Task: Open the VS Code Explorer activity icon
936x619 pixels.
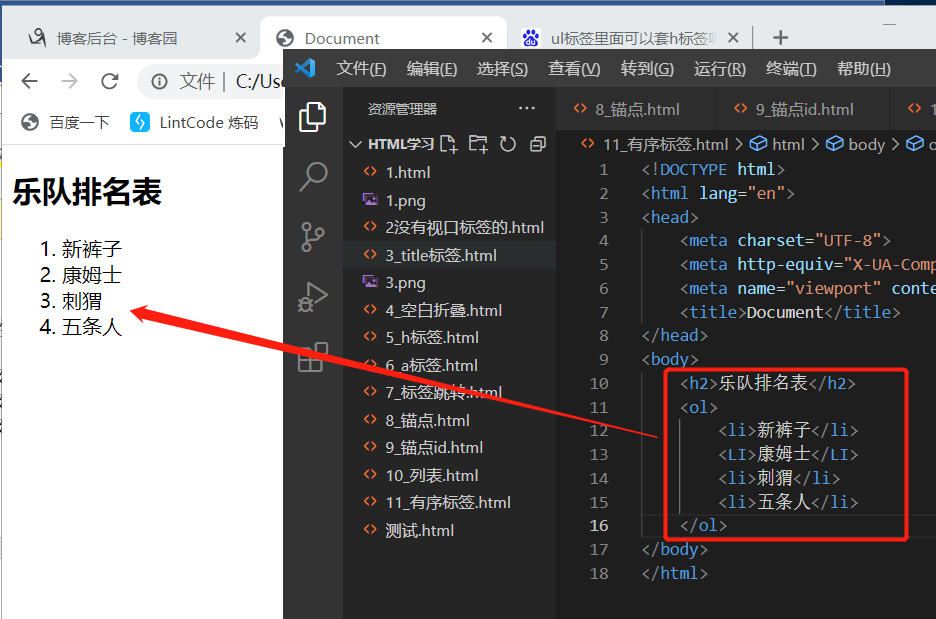Action: (x=313, y=116)
